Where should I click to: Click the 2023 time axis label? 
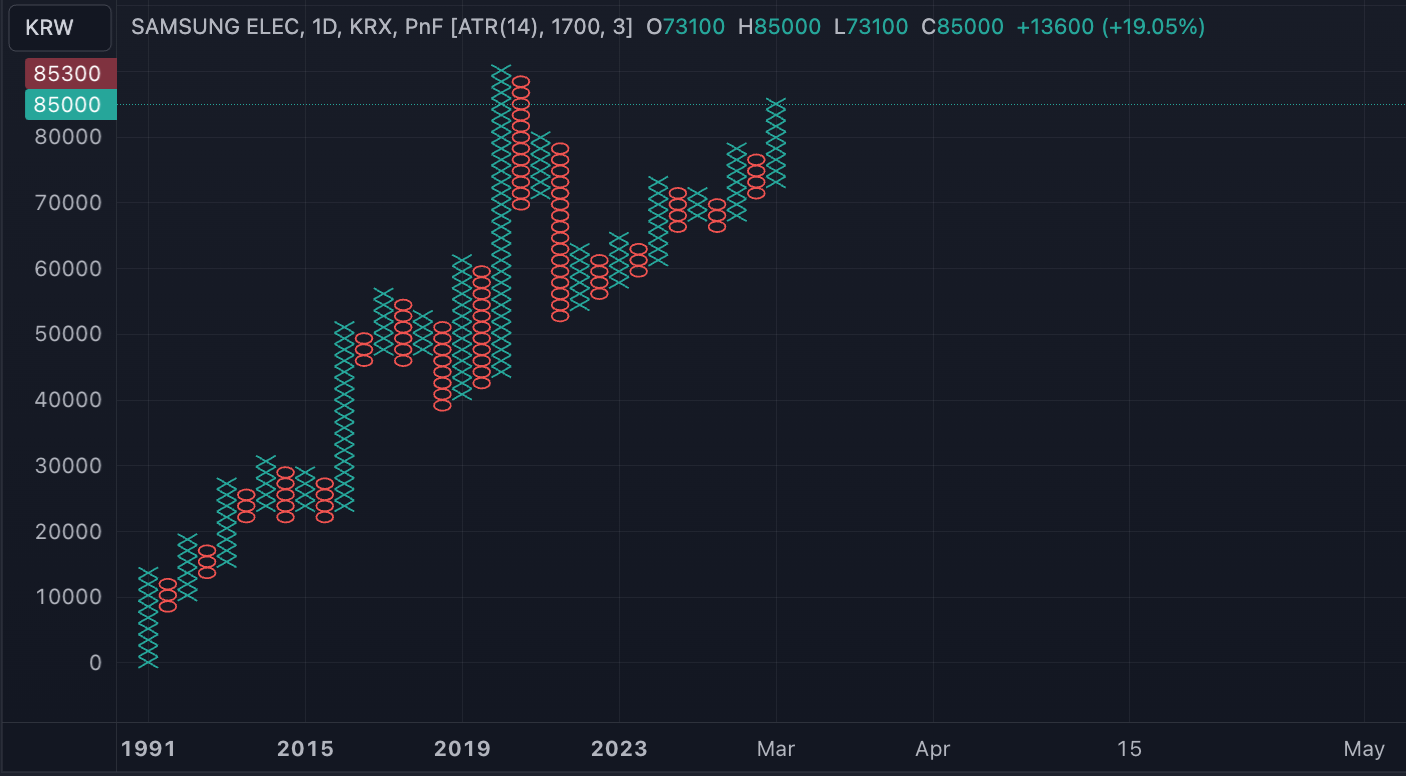(x=619, y=748)
